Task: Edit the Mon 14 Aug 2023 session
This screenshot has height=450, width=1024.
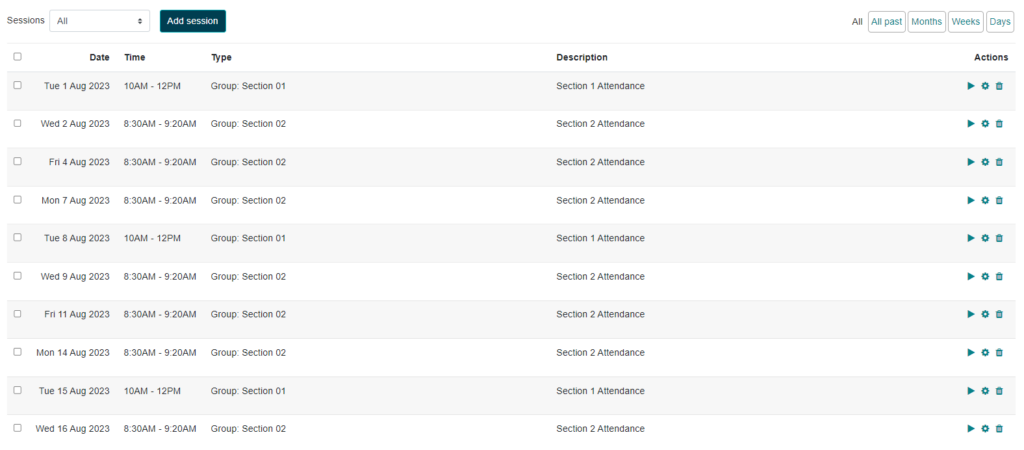Action: pos(985,352)
